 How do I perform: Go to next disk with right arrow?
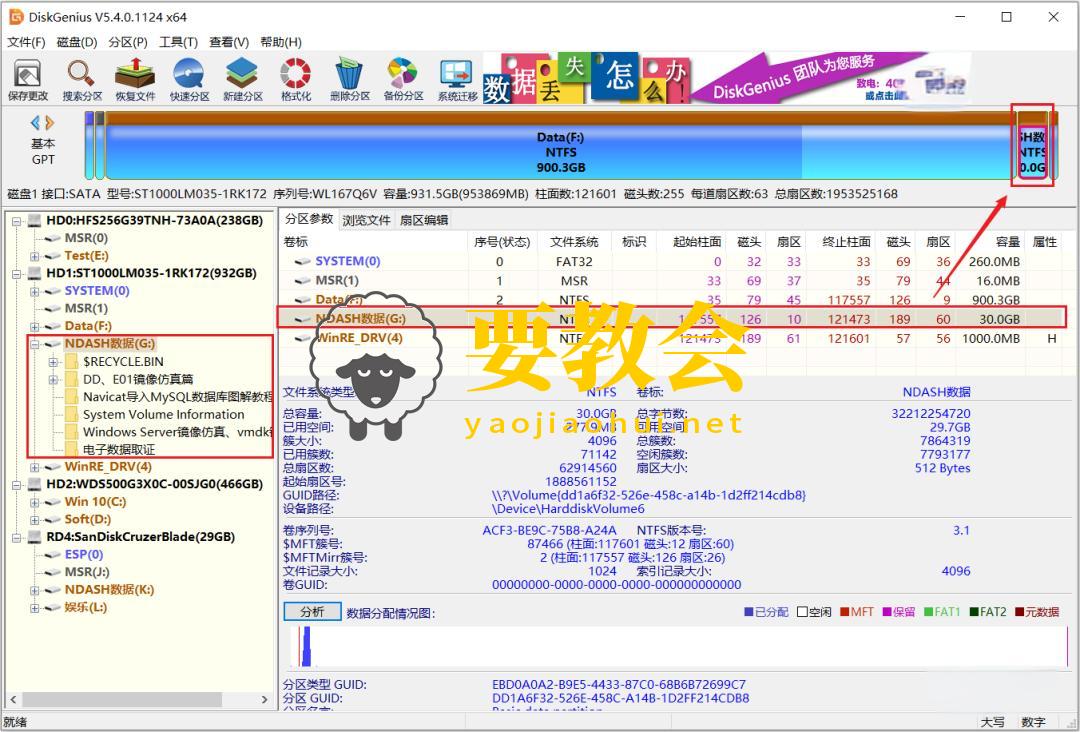[50, 123]
